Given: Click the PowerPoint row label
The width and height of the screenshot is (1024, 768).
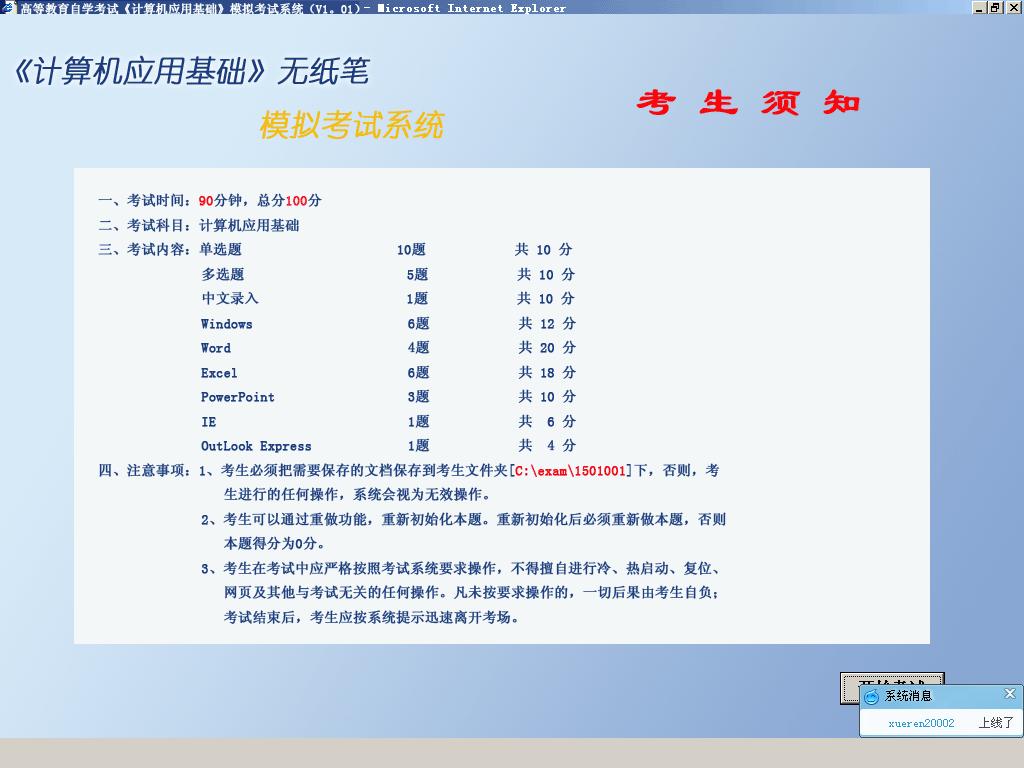Looking at the screenshot, I should point(238,397).
